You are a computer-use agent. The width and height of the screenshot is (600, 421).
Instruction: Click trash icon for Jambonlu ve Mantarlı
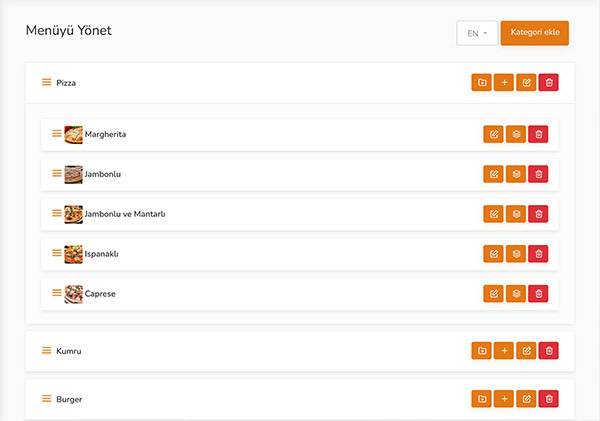pos(538,214)
